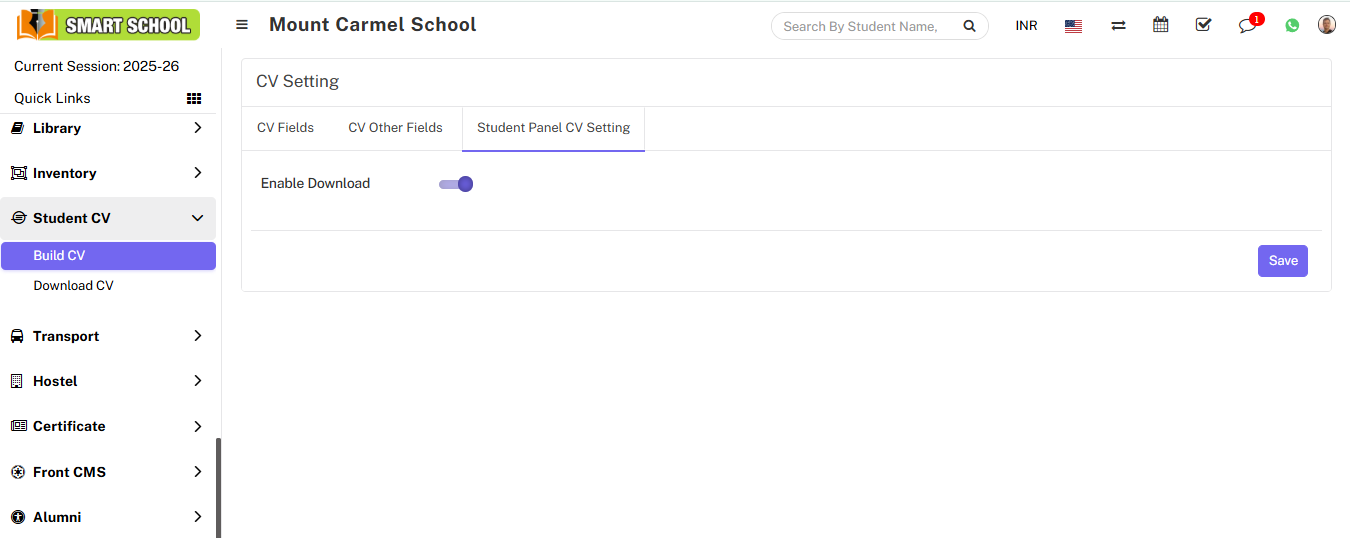Open the task checklist icon
Screen dimensions: 1350x538
click(x=1203, y=25)
